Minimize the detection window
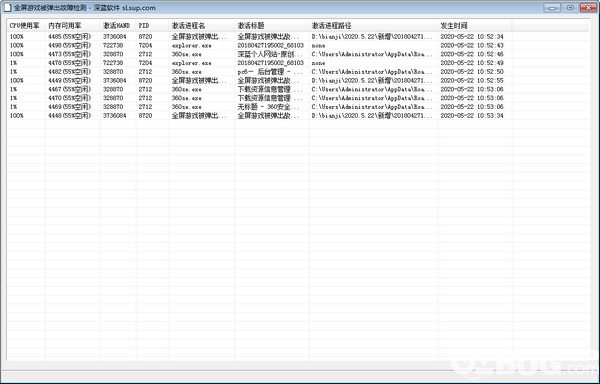The width and height of the screenshot is (600, 384). tap(552, 8)
